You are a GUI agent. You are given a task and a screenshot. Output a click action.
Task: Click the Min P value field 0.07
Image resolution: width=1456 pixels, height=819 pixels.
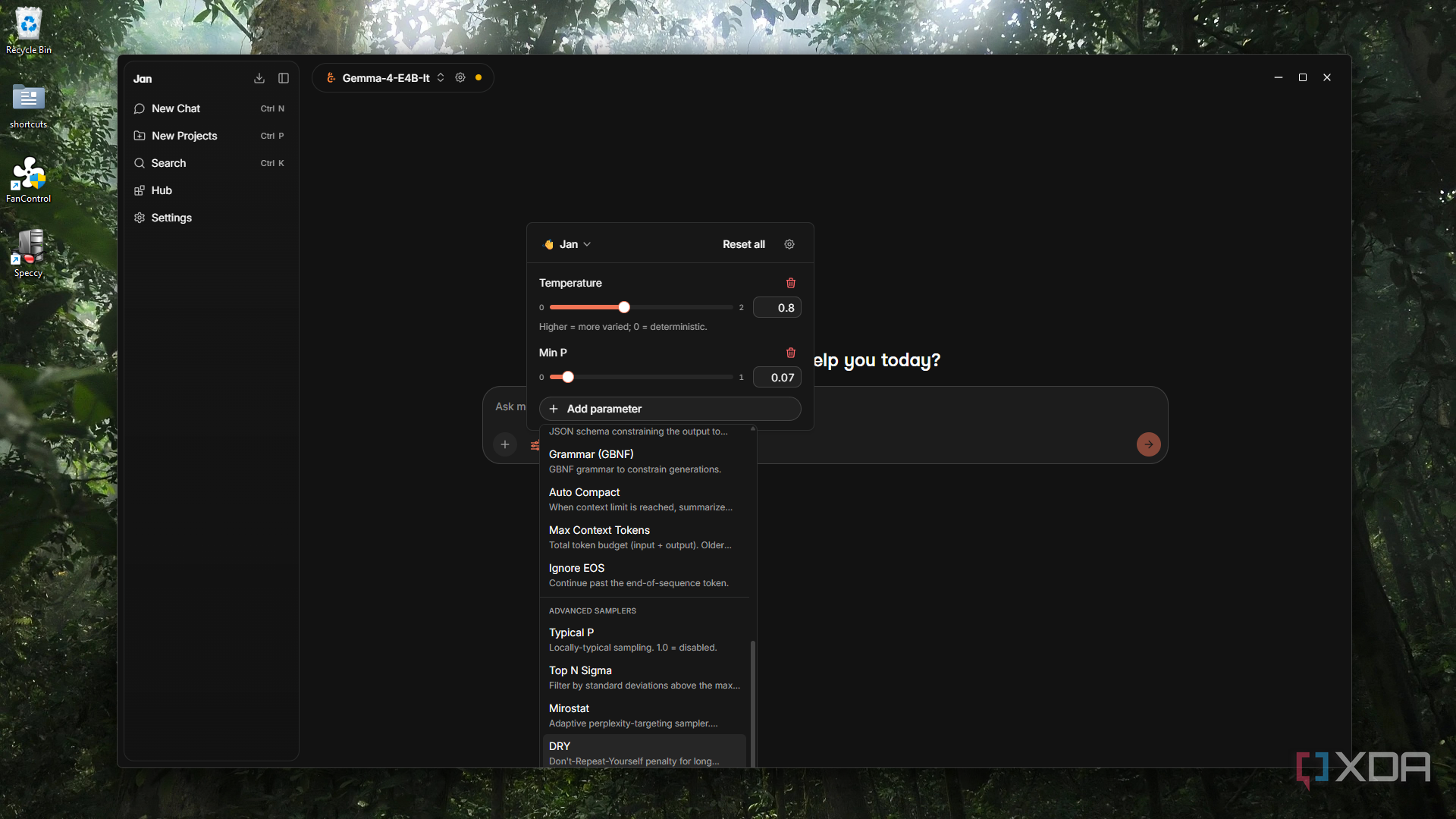[x=777, y=378]
